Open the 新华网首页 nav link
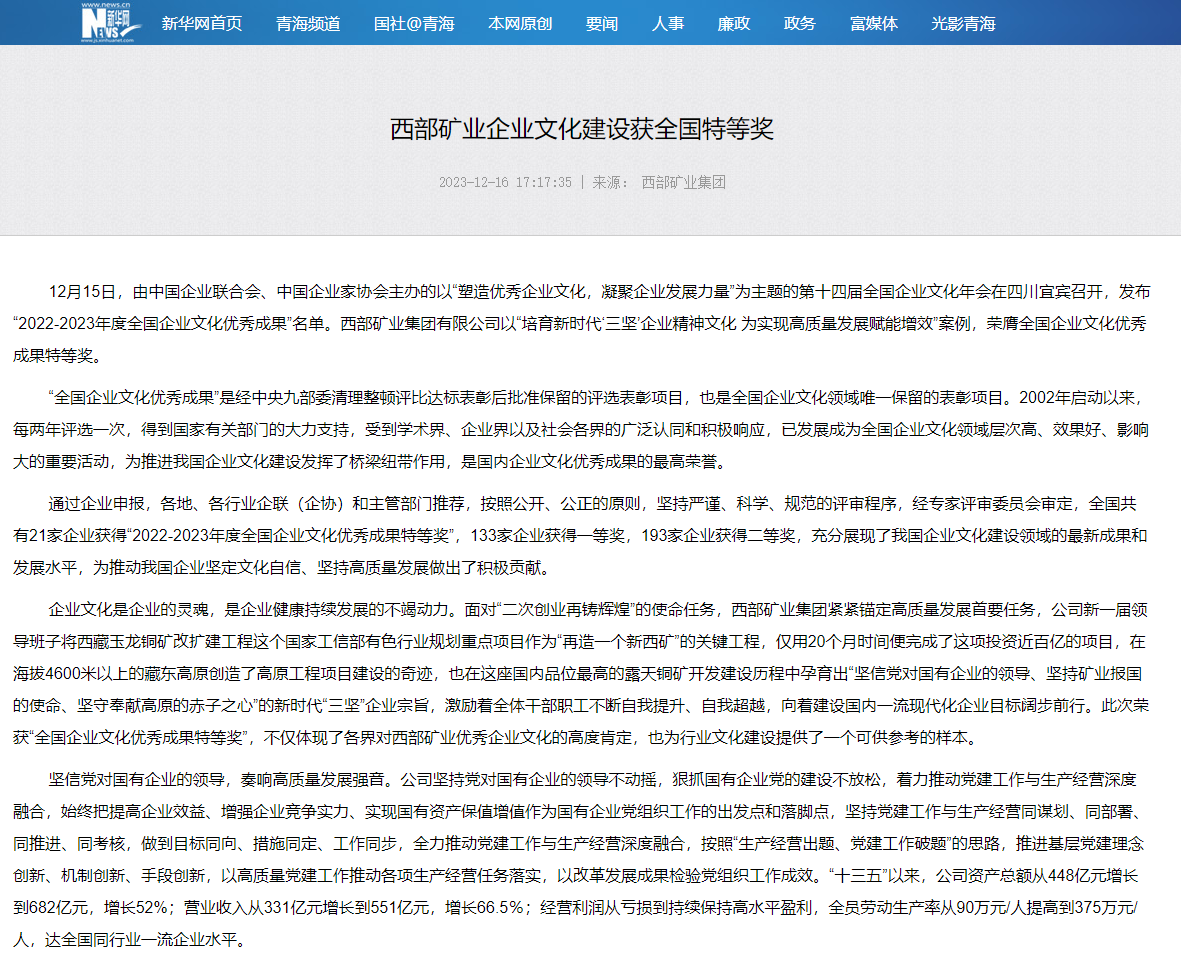Screen dimensions: 1181x956 coord(202,24)
